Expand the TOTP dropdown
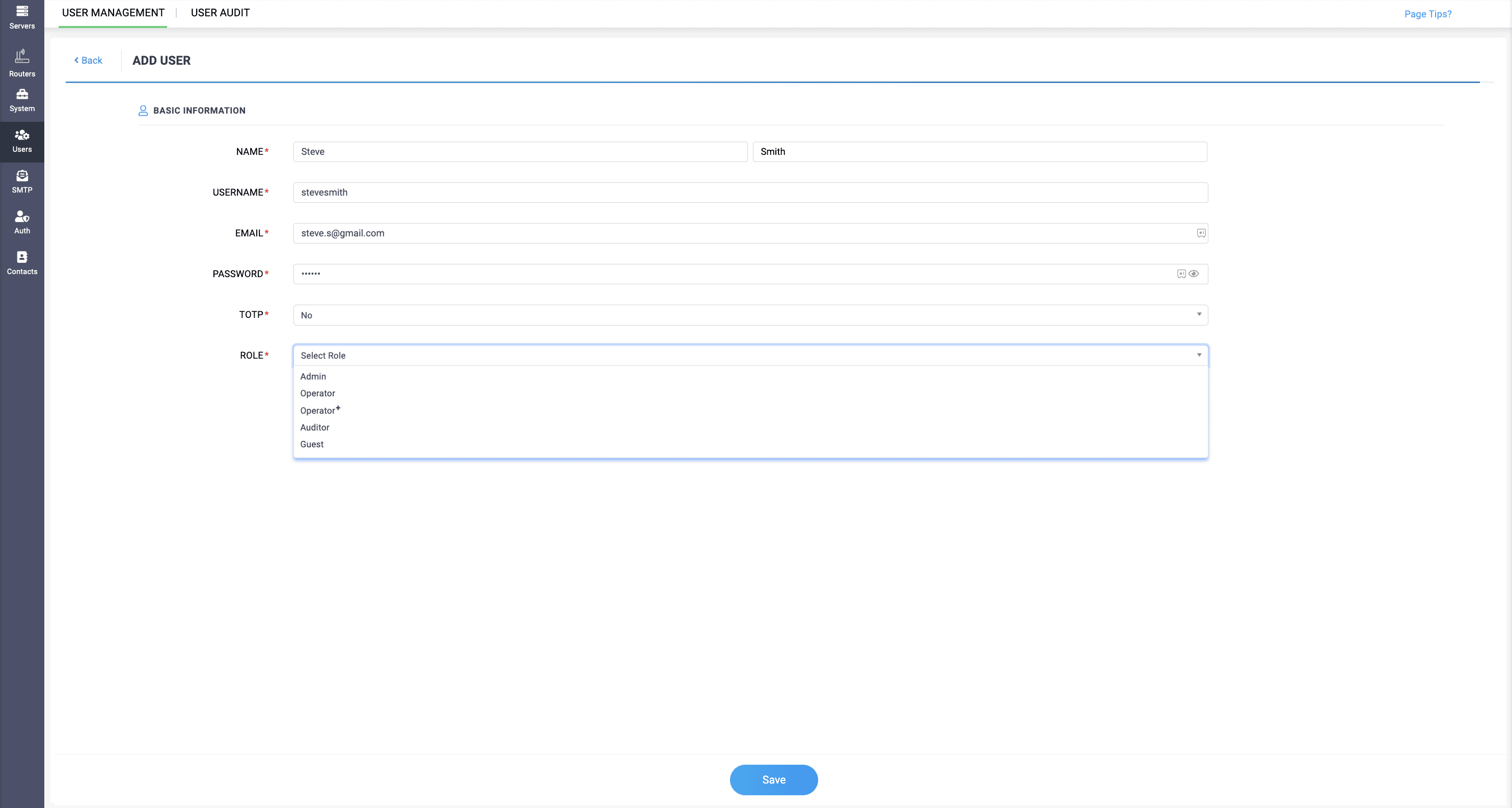This screenshot has width=1512, height=808. 750,315
